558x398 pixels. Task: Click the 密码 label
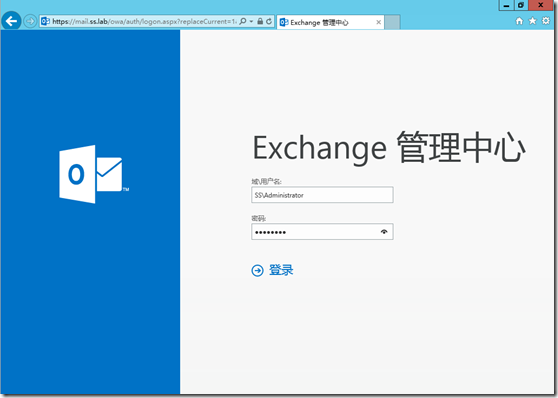pyautogui.click(x=259, y=218)
